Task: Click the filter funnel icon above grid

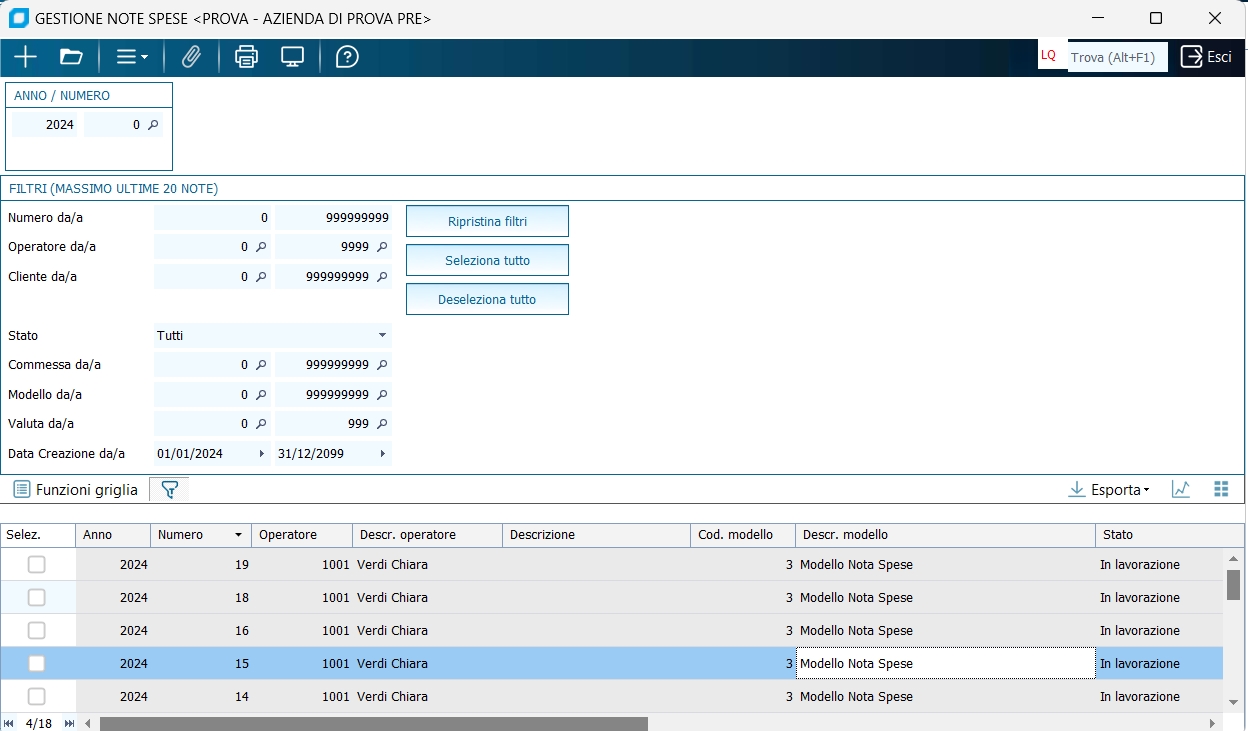Action: [x=169, y=490]
